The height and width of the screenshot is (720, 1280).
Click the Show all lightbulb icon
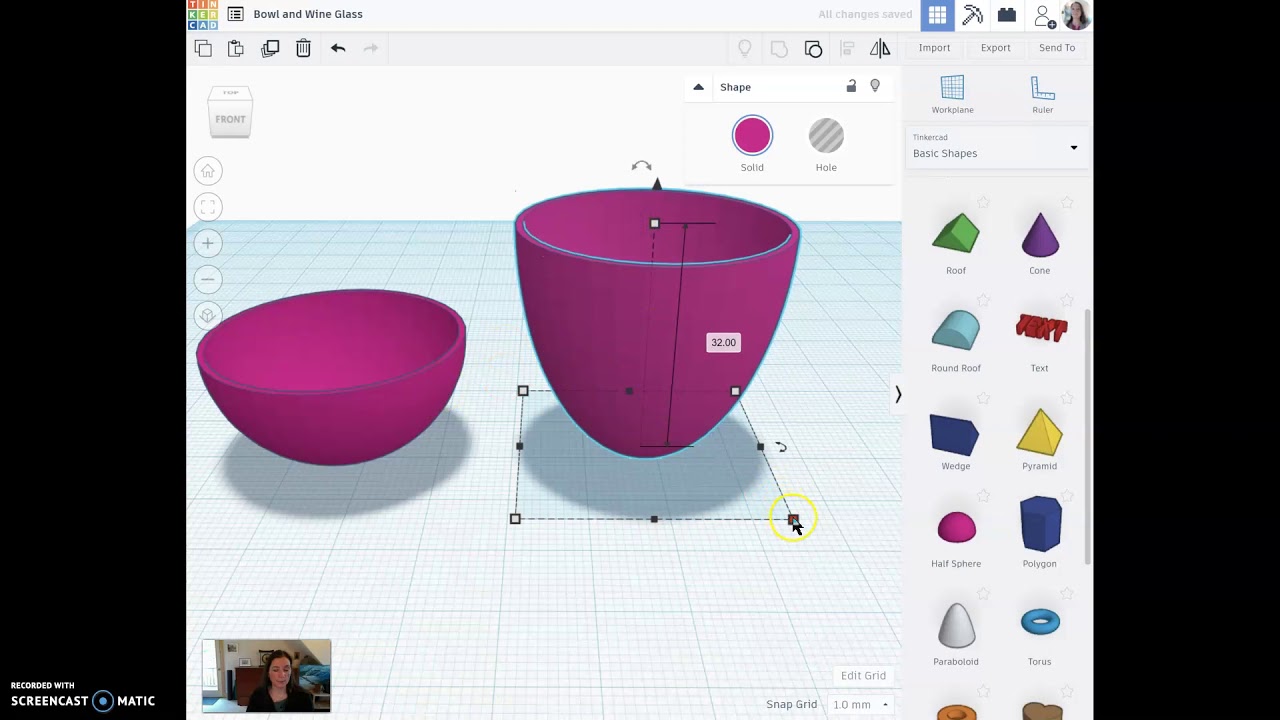745,48
